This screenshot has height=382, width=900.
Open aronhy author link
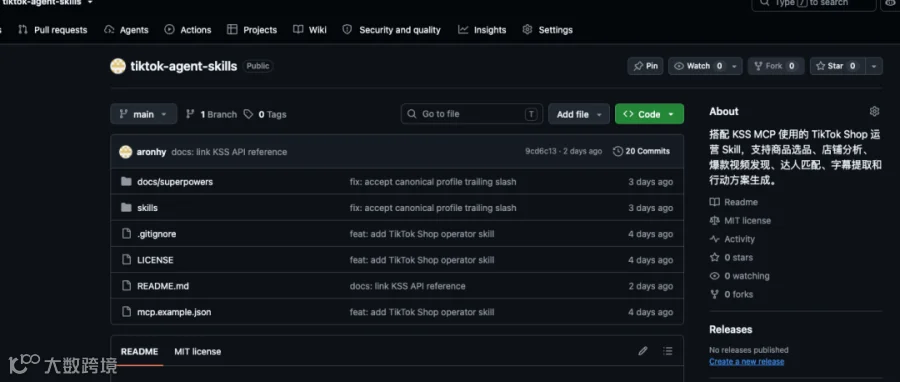click(x=152, y=152)
